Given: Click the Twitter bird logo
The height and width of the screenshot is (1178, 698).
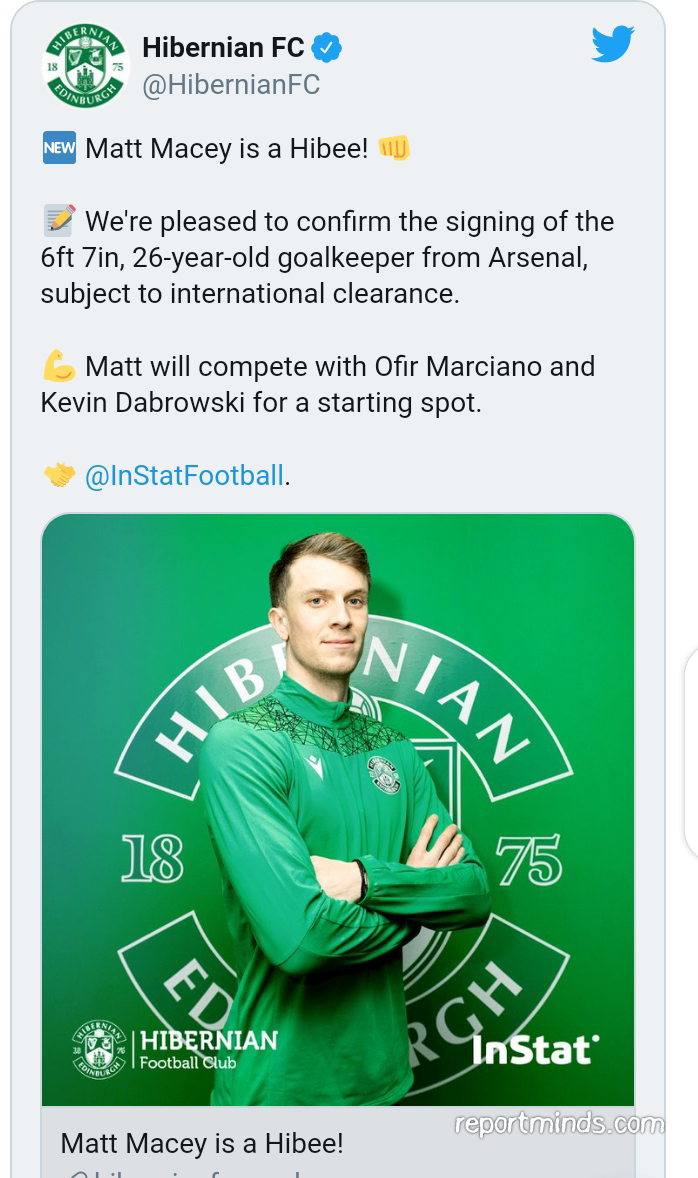Looking at the screenshot, I should [612, 44].
